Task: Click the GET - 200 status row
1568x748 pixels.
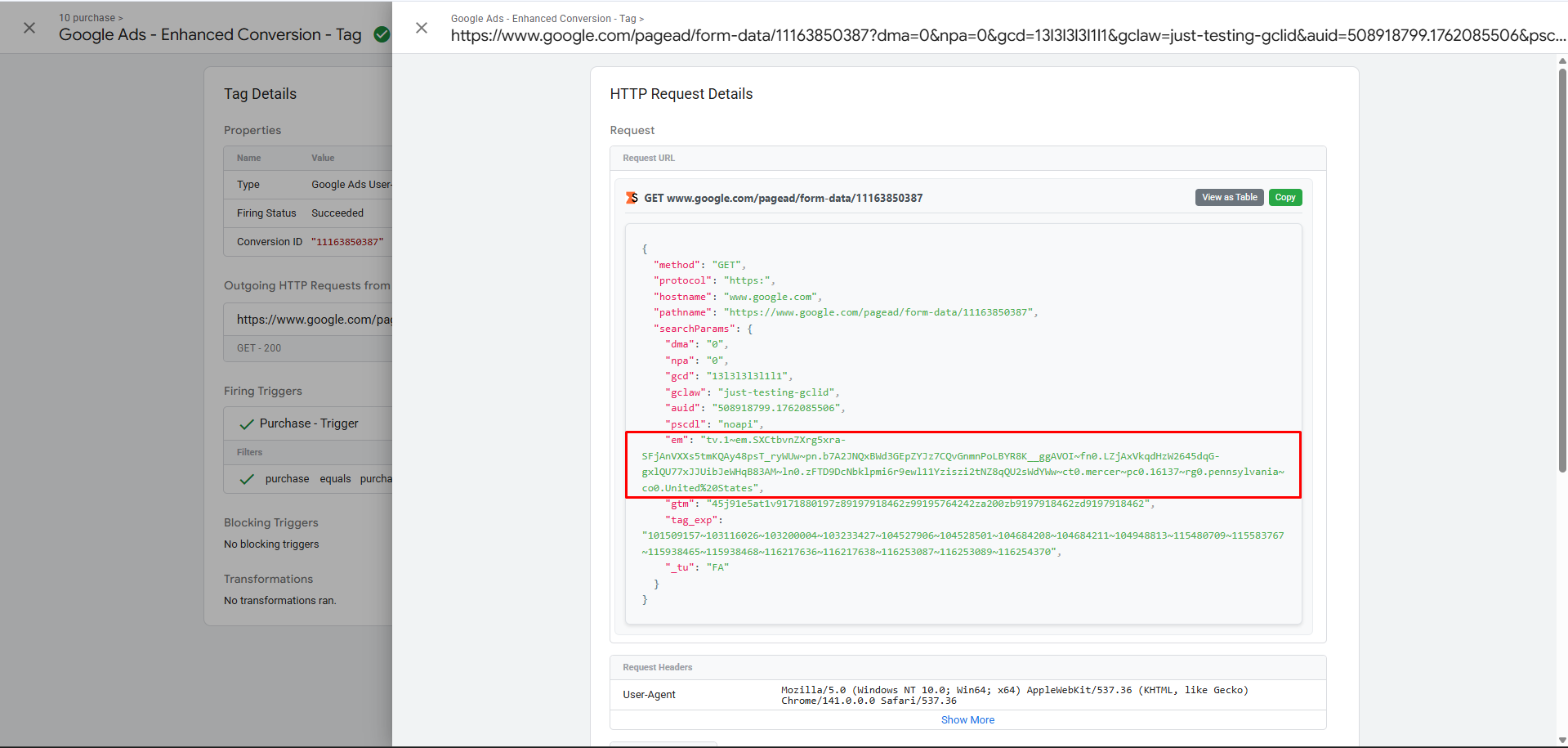Action: click(259, 348)
